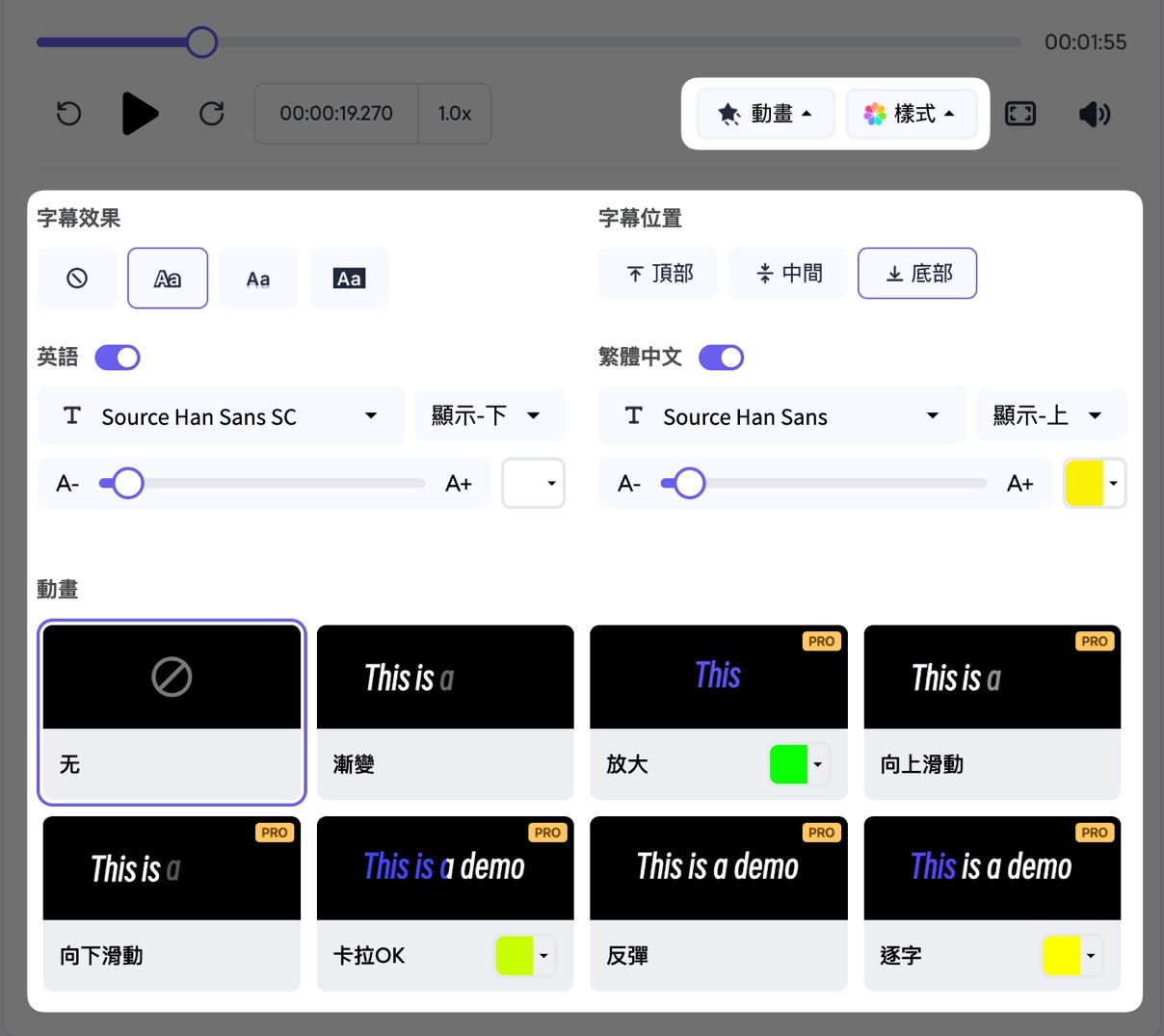Set subtitle position to 底部

(917, 274)
